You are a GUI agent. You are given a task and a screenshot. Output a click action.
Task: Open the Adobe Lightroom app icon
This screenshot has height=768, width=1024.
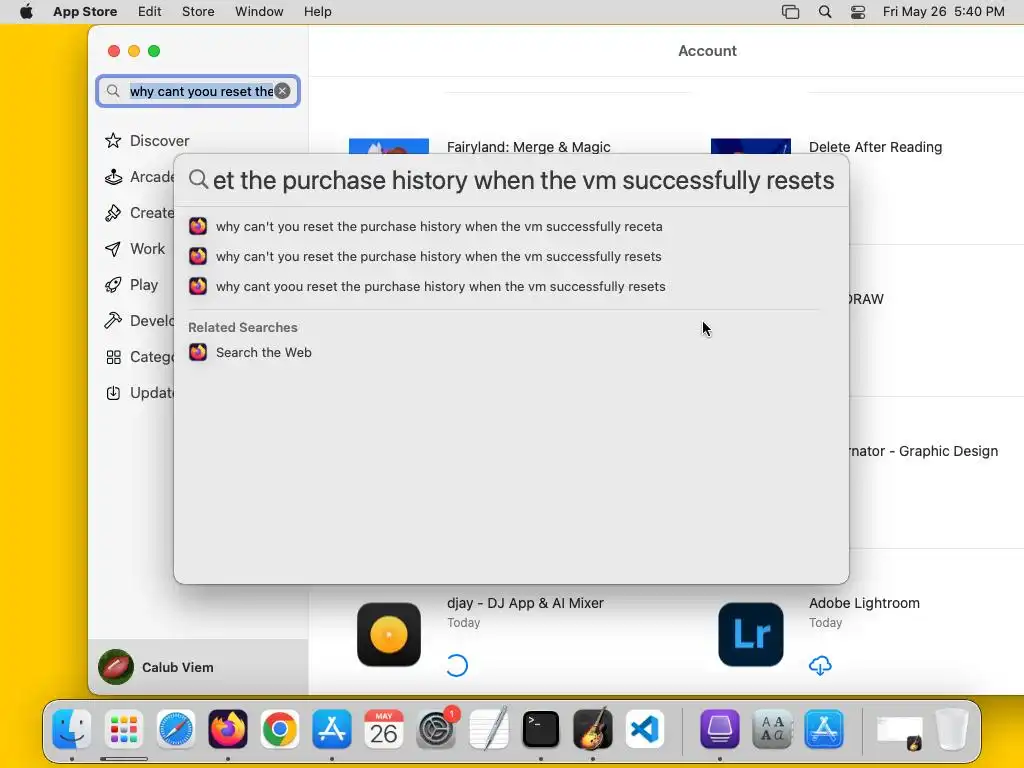point(750,635)
